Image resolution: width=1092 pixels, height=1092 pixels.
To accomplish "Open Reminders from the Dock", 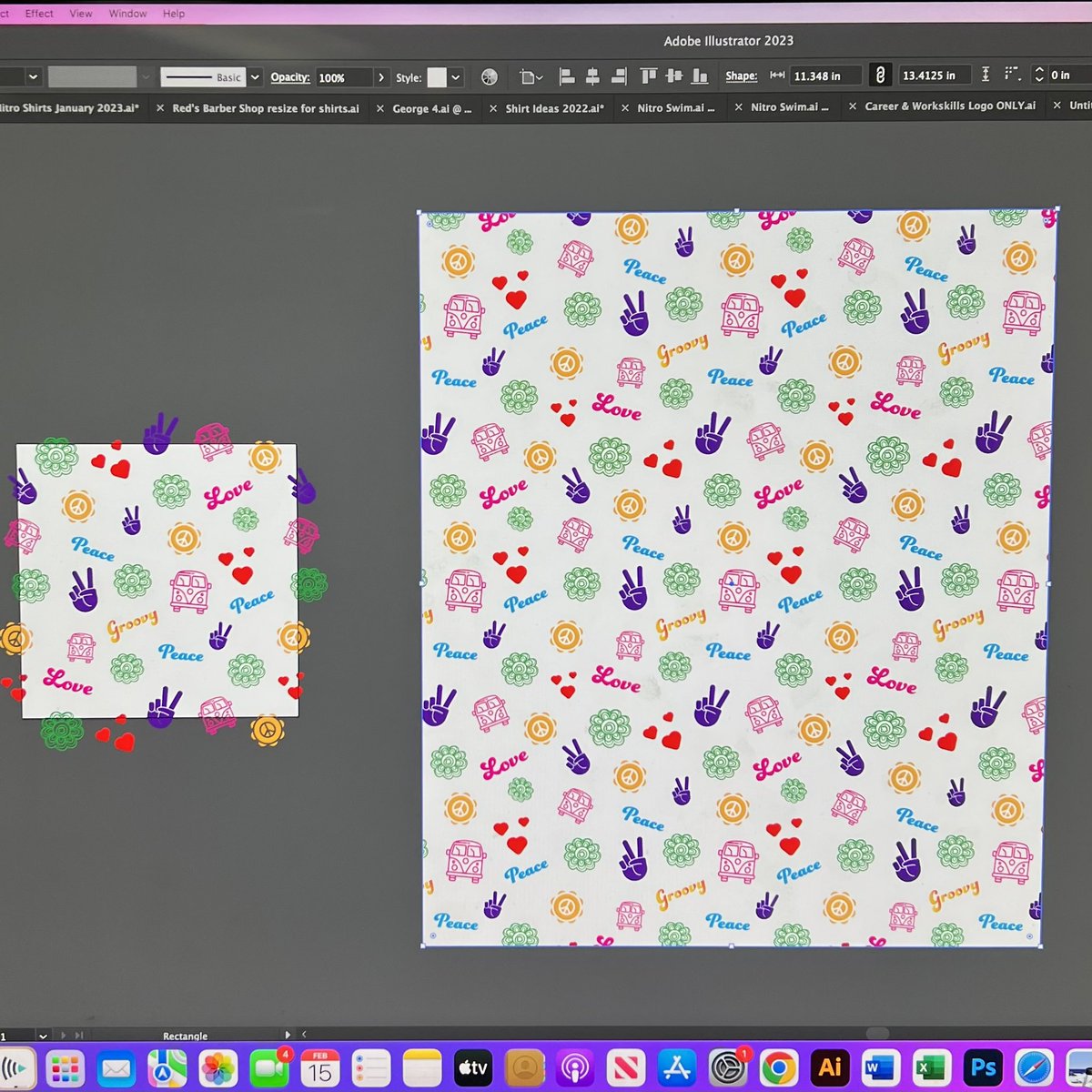I will point(371,1068).
